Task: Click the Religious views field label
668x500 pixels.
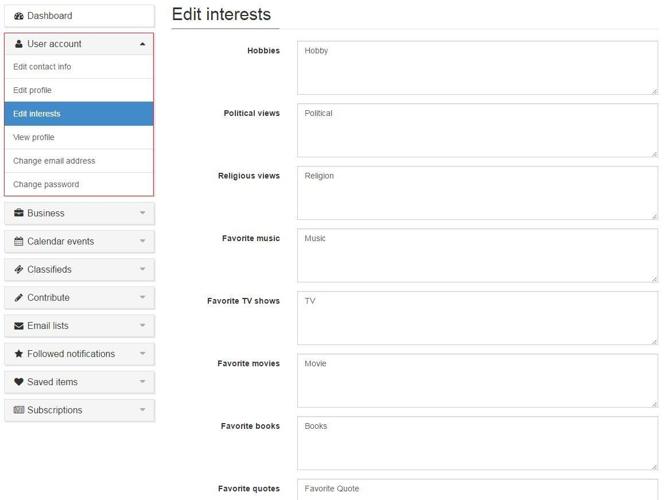Action: [249, 176]
